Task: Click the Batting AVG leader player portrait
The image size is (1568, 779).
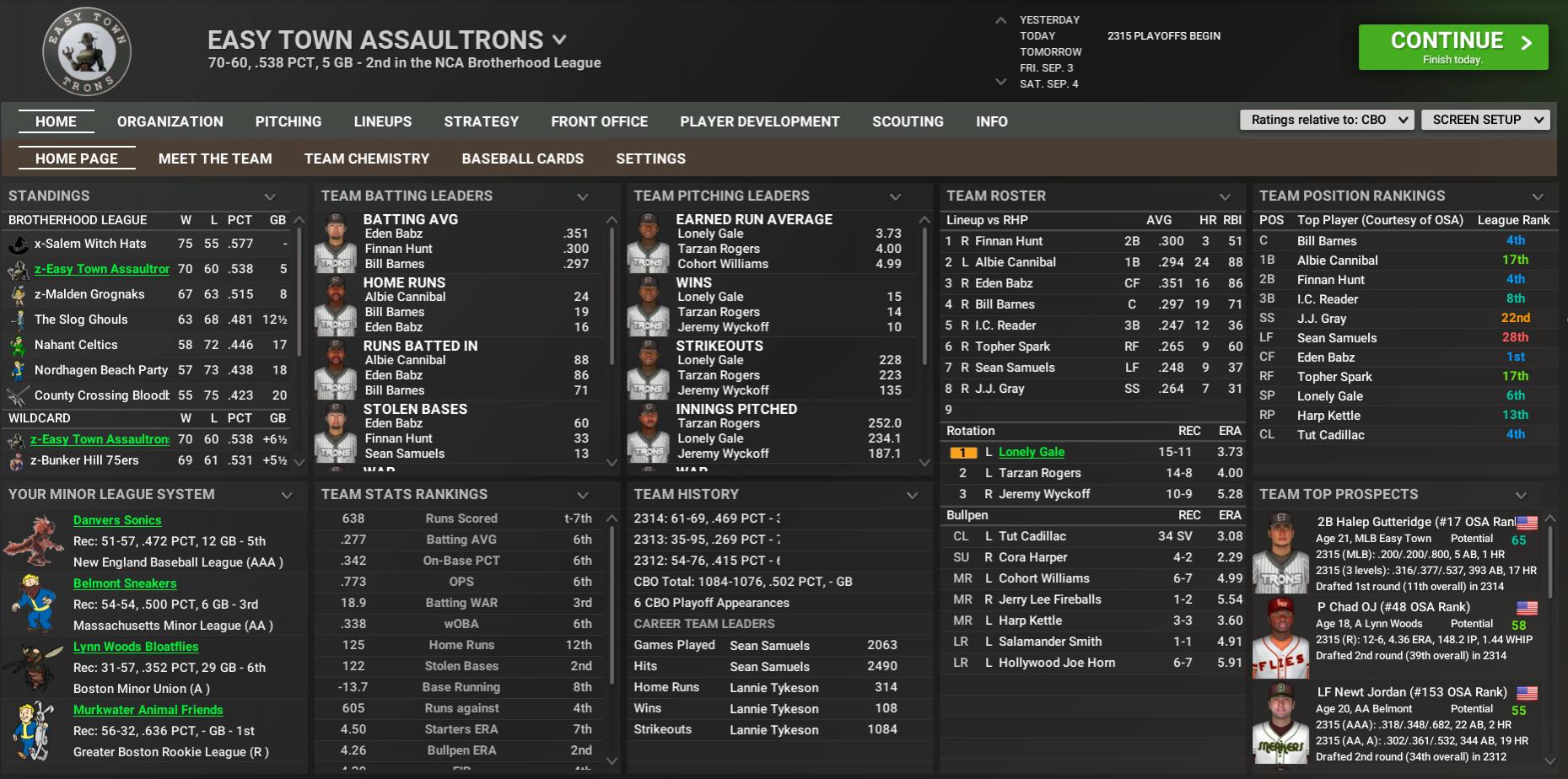Action: tap(336, 243)
